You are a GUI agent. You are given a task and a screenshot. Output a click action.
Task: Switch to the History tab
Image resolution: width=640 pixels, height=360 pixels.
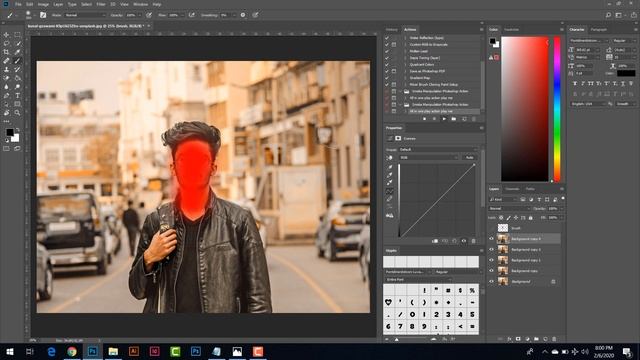point(391,30)
